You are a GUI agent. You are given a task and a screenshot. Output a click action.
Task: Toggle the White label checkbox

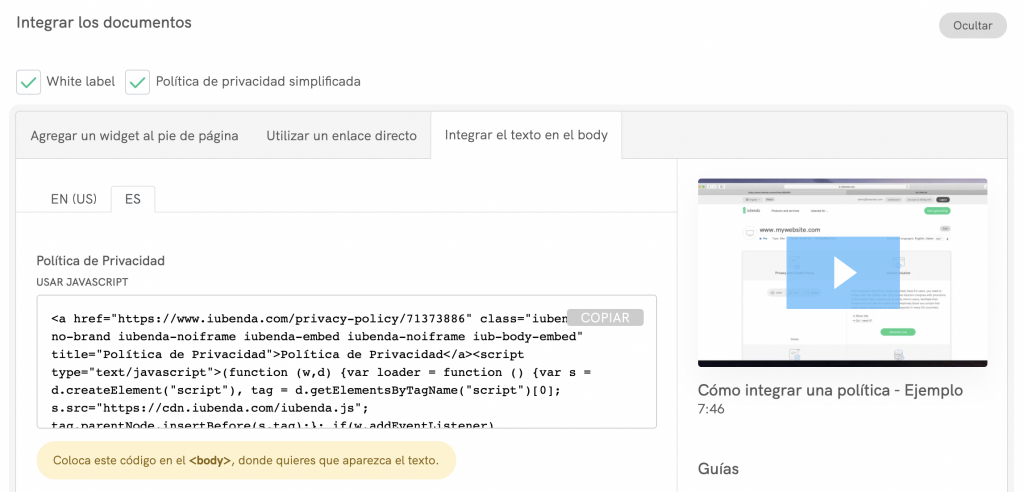tap(29, 82)
